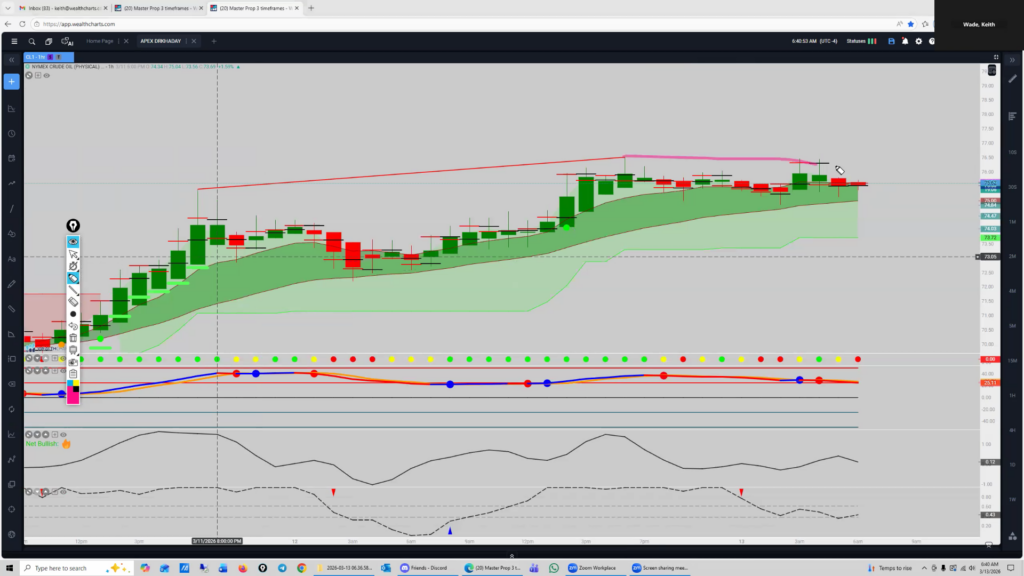This screenshot has width=1024, height=576.
Task: Switch to the Home Page tab
Action: tap(100, 41)
